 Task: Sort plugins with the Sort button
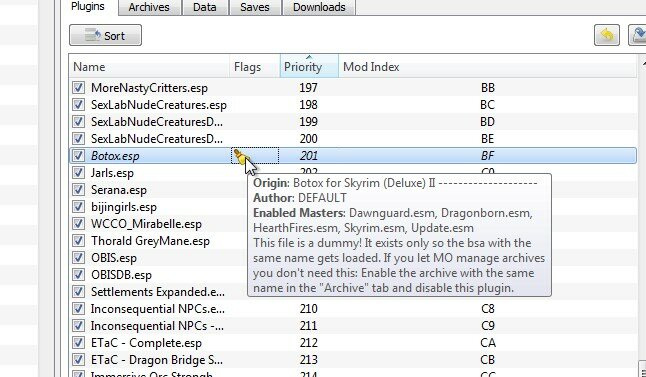[x=105, y=35]
